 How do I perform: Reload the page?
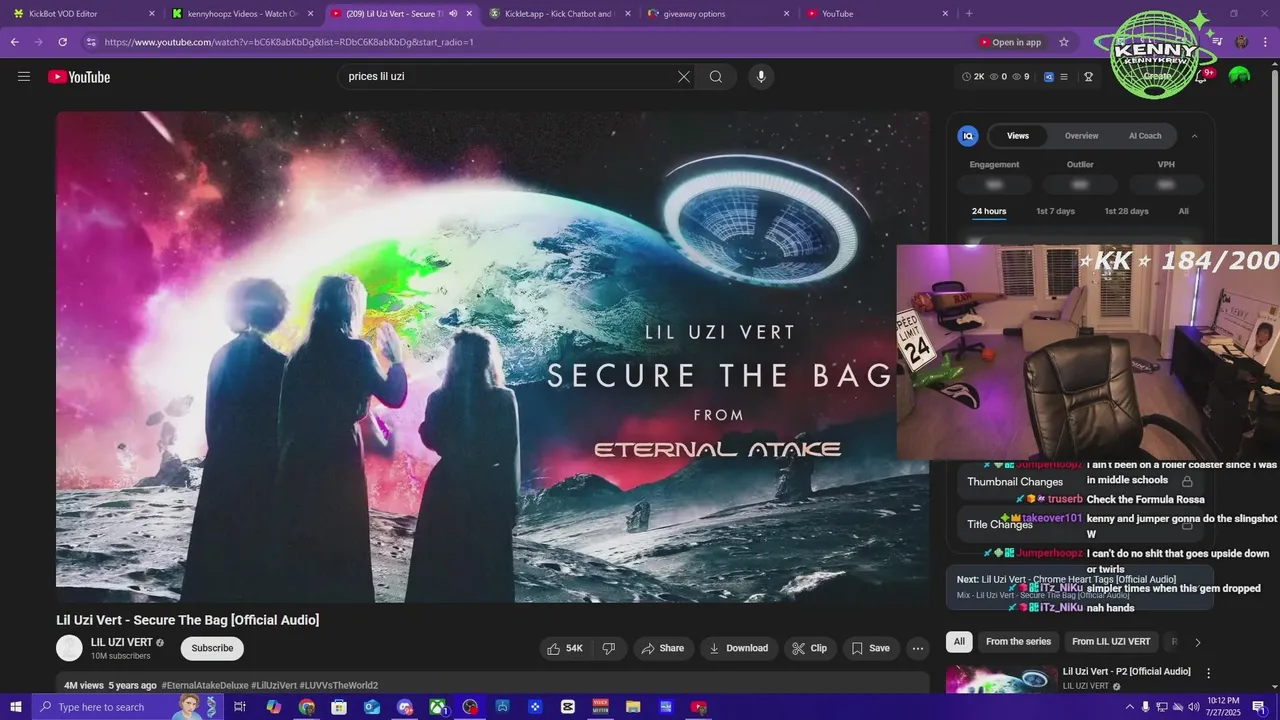[62, 42]
